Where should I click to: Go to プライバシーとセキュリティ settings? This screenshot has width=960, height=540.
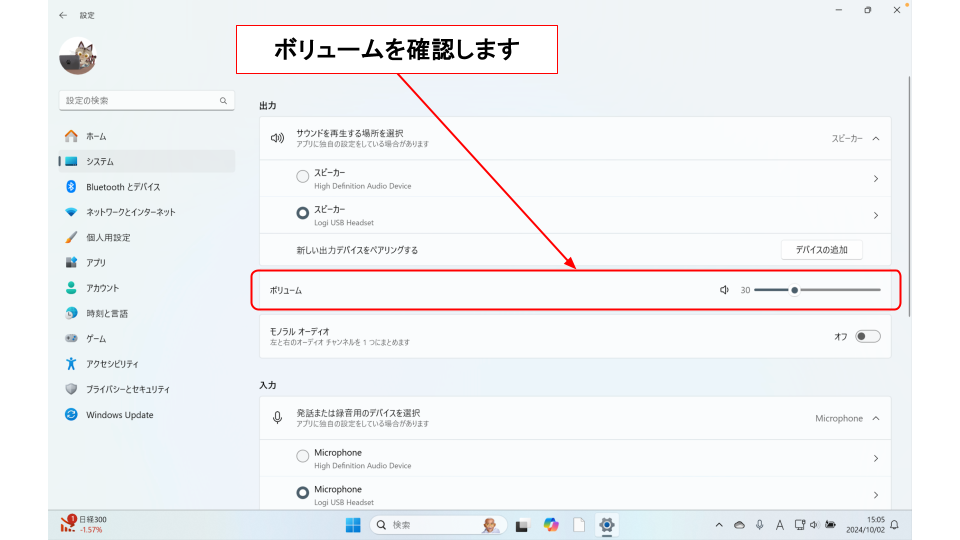click(127, 389)
